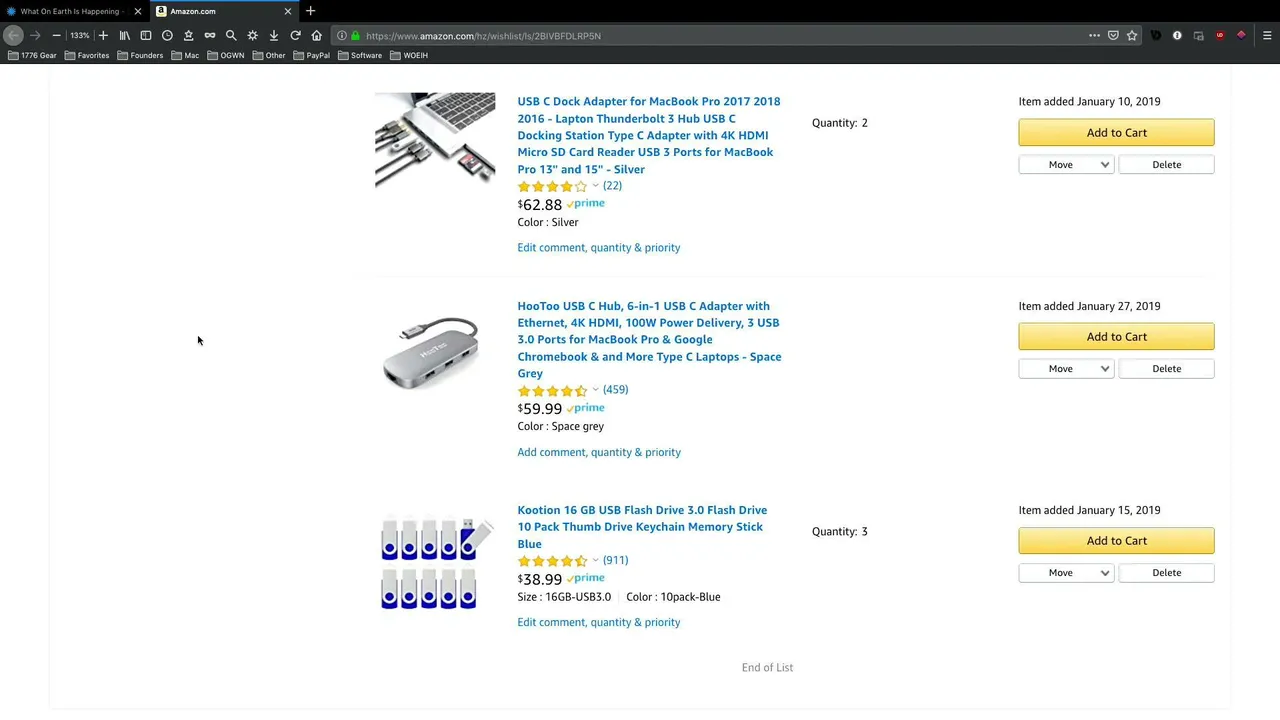Reload the page with the refresh icon
Viewport: 1280px width, 720px height.
[295, 35]
